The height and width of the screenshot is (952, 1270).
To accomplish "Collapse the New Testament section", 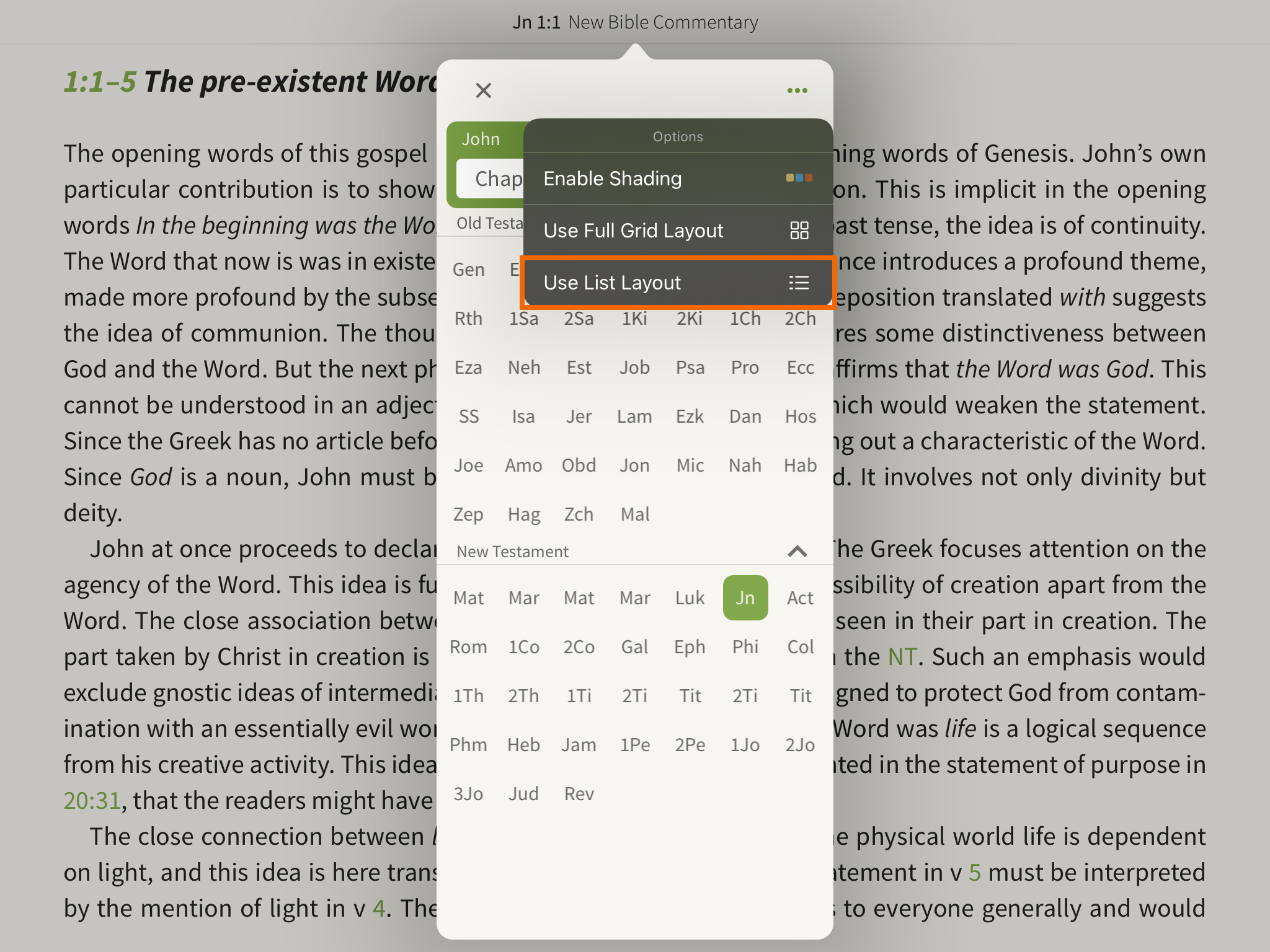I will [x=797, y=551].
